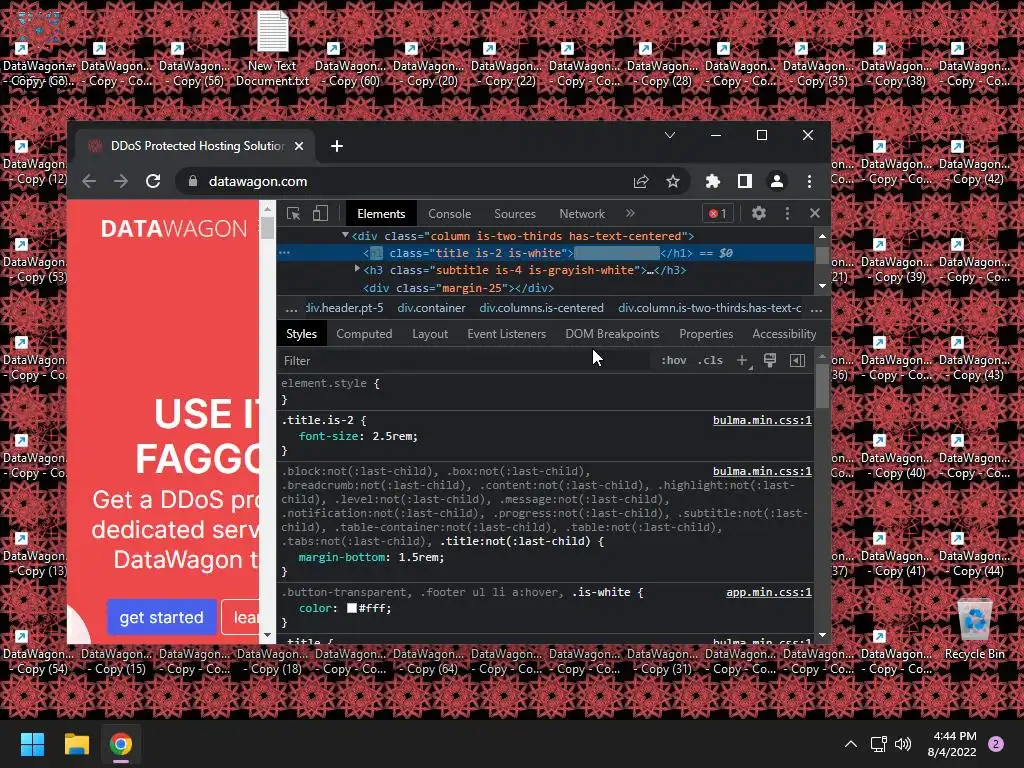Click the element.style rule block

point(545,391)
